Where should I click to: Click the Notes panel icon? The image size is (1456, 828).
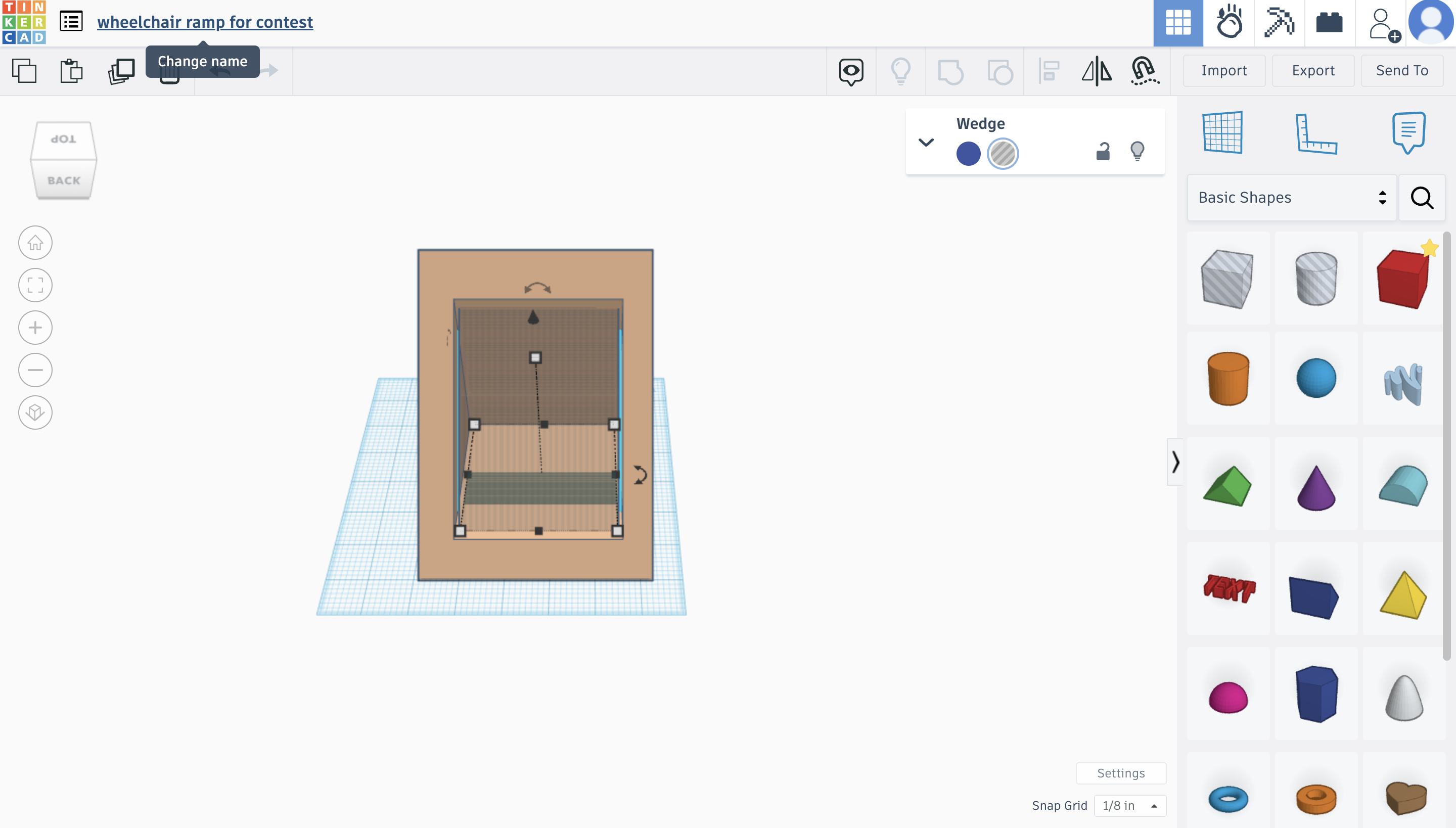click(1408, 133)
